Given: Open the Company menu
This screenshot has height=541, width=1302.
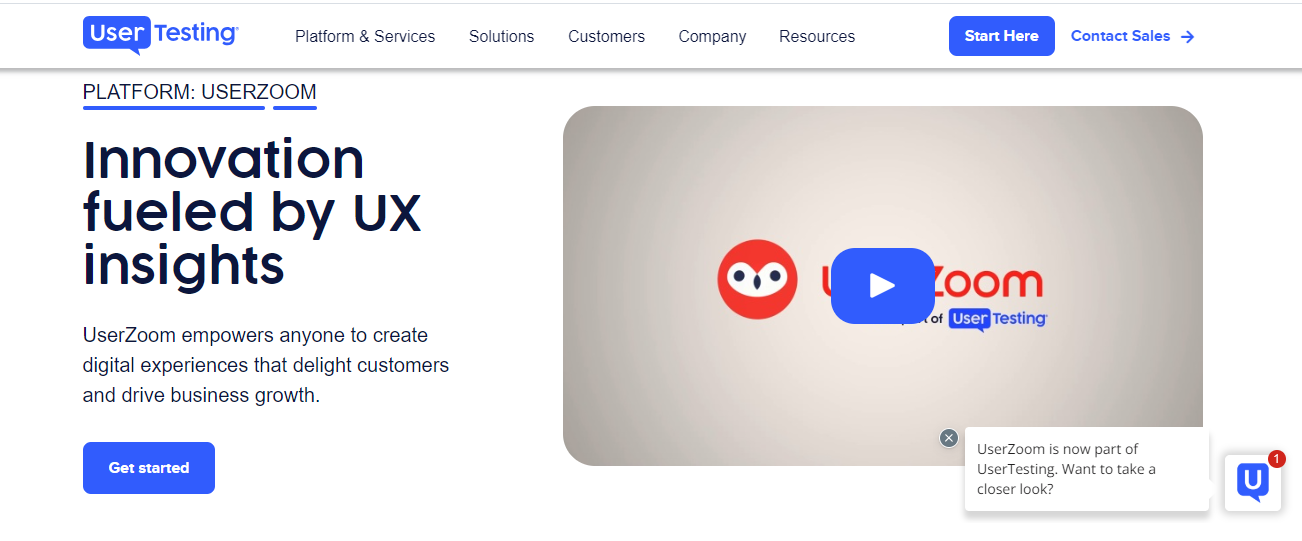Looking at the screenshot, I should (712, 36).
